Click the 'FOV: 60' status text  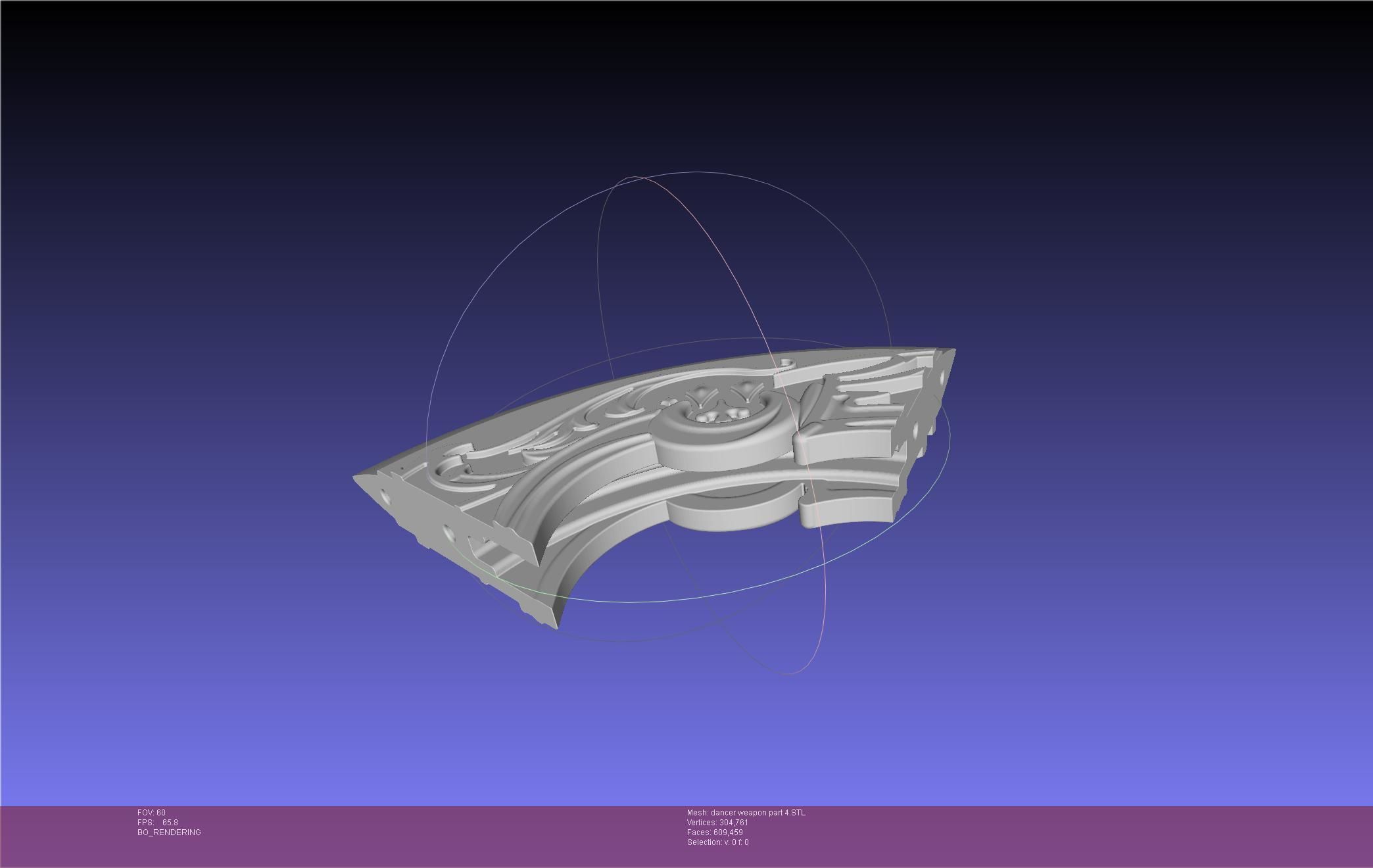(151, 813)
